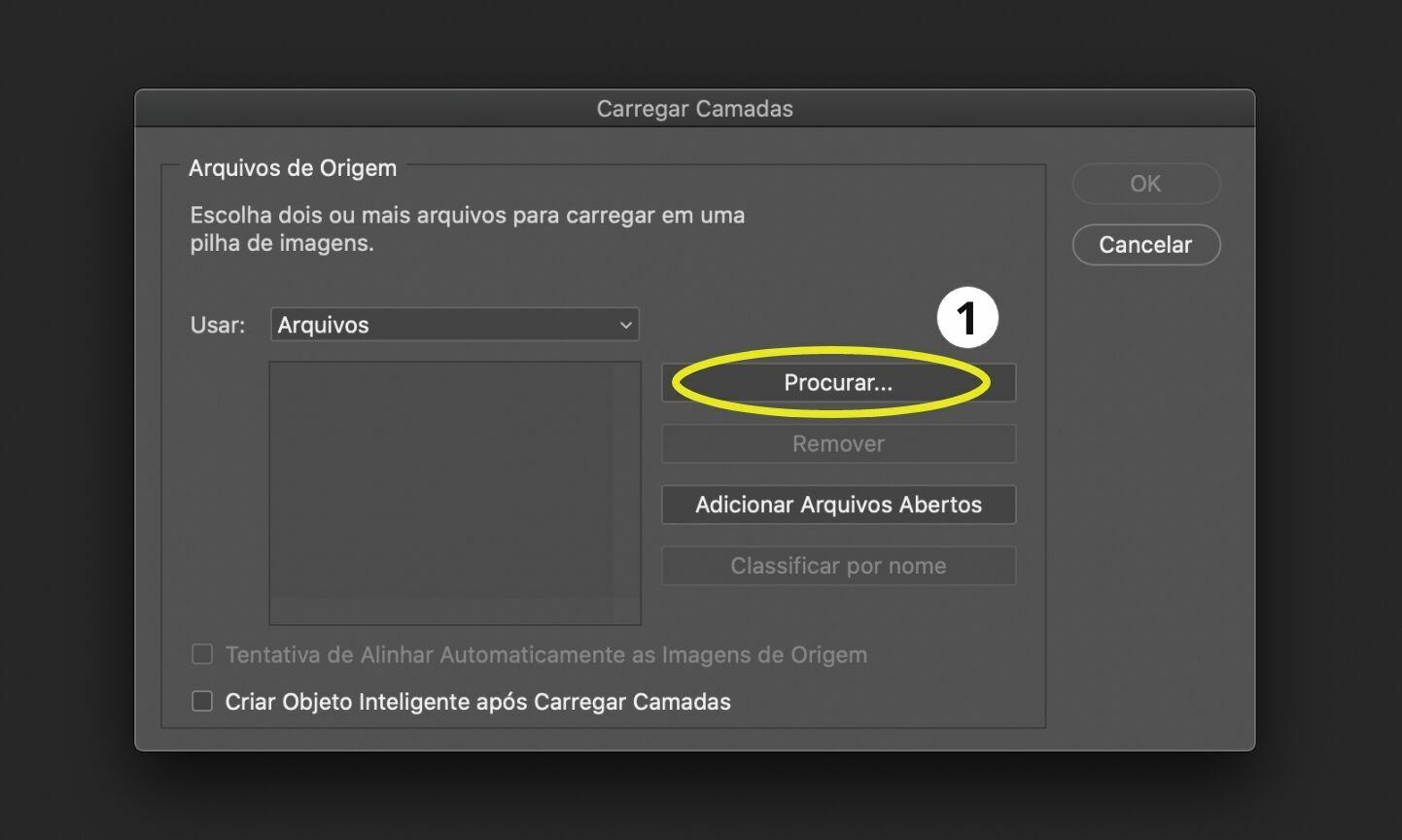Click Classificar por nome button

pyautogui.click(x=838, y=566)
